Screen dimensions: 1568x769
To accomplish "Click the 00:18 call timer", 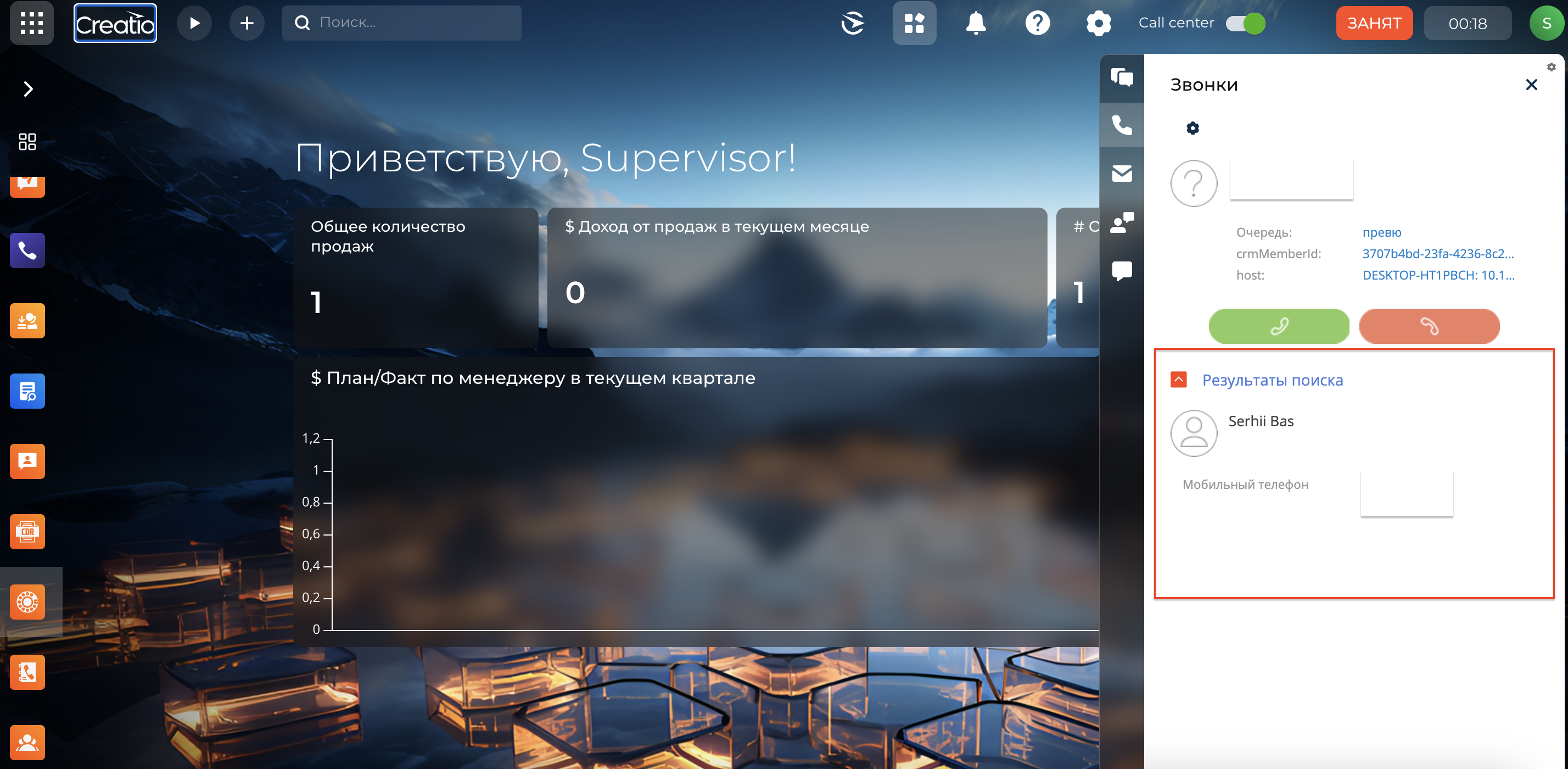I will 1467,23.
